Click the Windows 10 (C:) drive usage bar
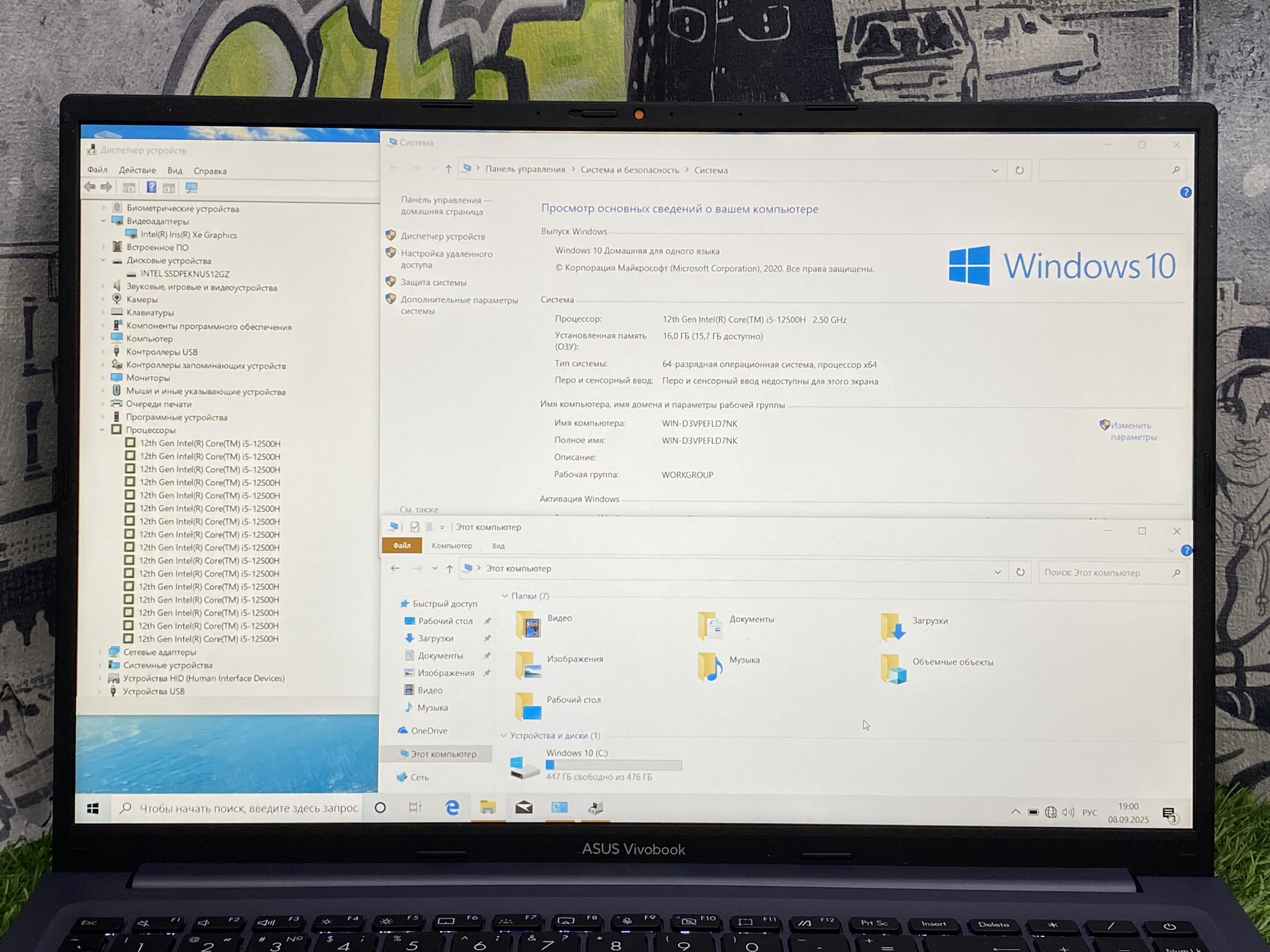This screenshot has width=1270, height=952. pos(613,765)
